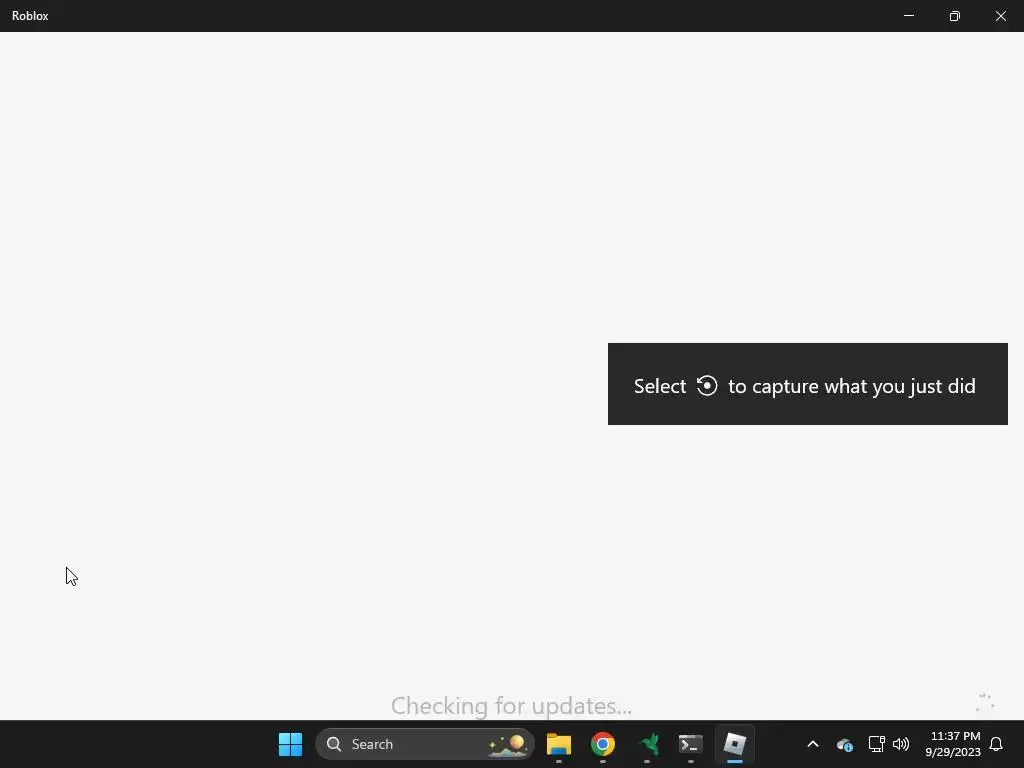Restore down the Roblox window
The width and height of the screenshot is (1024, 768).
[955, 16]
